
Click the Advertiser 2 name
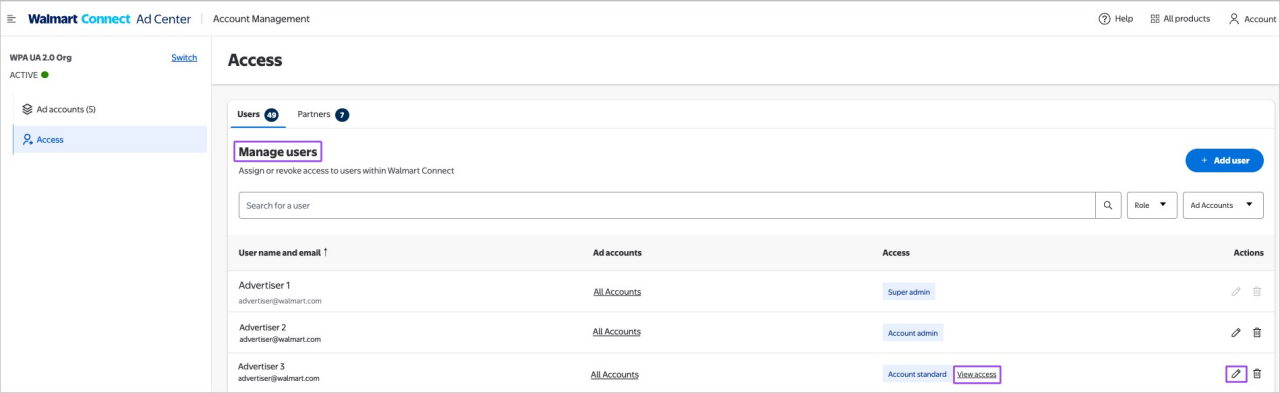click(x=262, y=327)
